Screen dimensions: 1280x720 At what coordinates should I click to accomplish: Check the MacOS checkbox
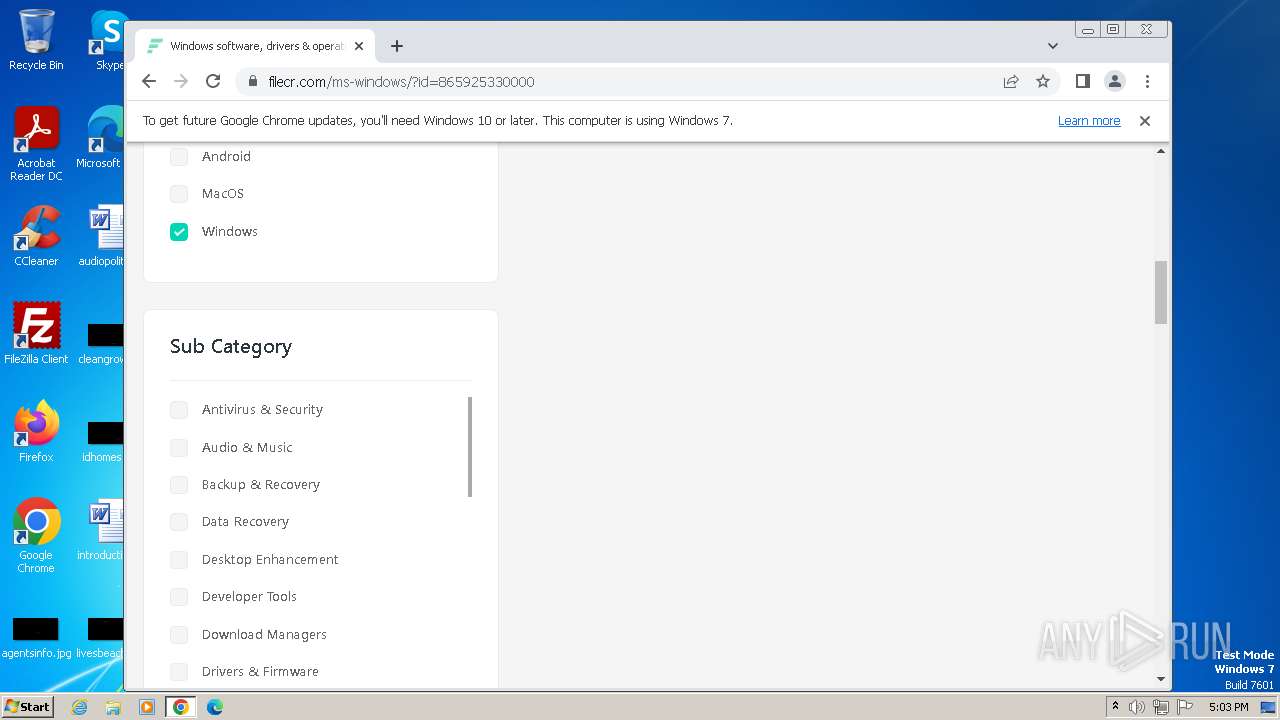pyautogui.click(x=179, y=194)
